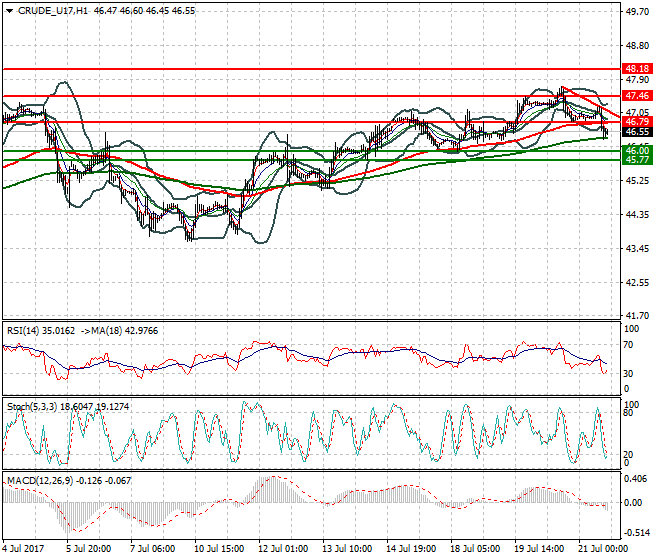The width and height of the screenshot is (660, 560).
Task: Select the 41.70 price scale value
Action: coord(637,315)
